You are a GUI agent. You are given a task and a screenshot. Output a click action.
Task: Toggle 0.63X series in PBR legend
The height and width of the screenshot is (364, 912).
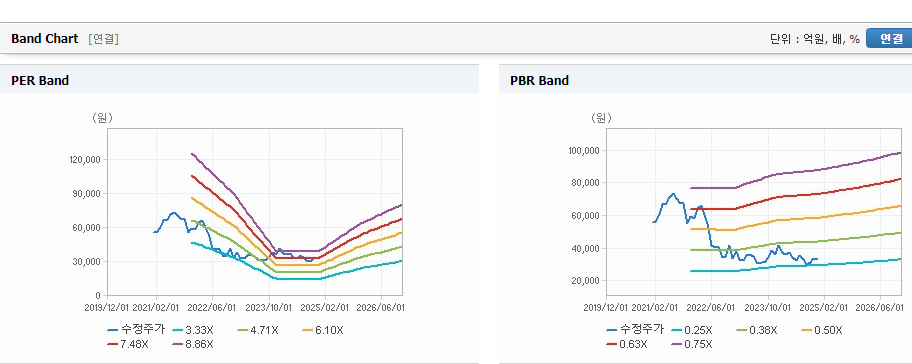tap(628, 344)
